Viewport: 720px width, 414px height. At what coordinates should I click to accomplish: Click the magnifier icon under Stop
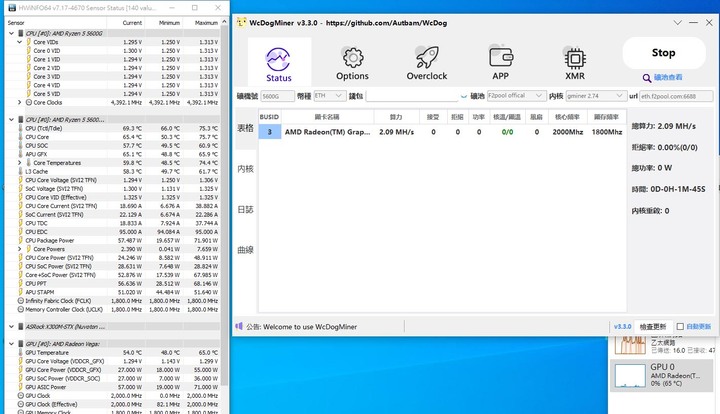647,78
